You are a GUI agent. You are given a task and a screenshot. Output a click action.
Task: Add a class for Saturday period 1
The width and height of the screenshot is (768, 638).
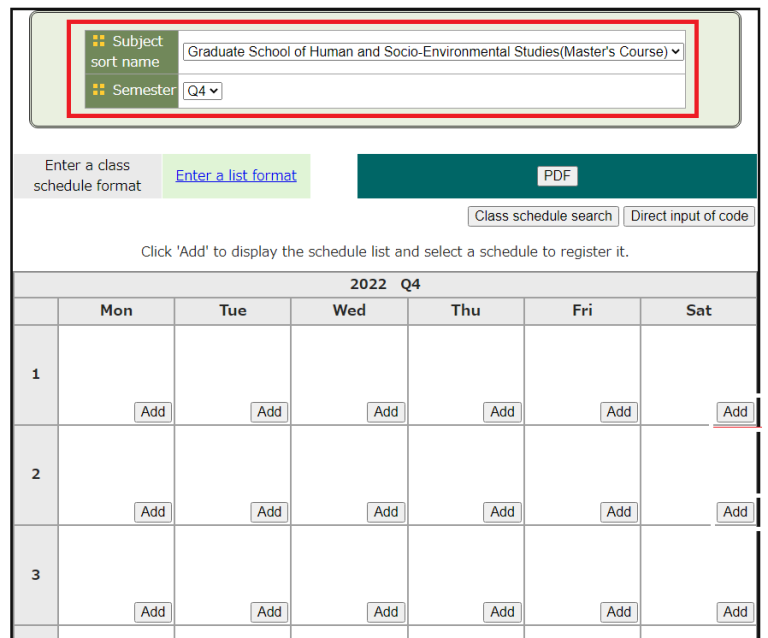point(735,412)
